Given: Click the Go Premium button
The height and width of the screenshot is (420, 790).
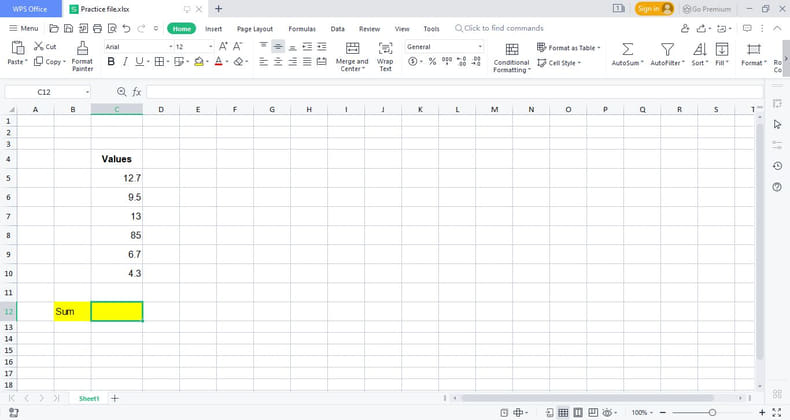Looking at the screenshot, I should tap(706, 9).
